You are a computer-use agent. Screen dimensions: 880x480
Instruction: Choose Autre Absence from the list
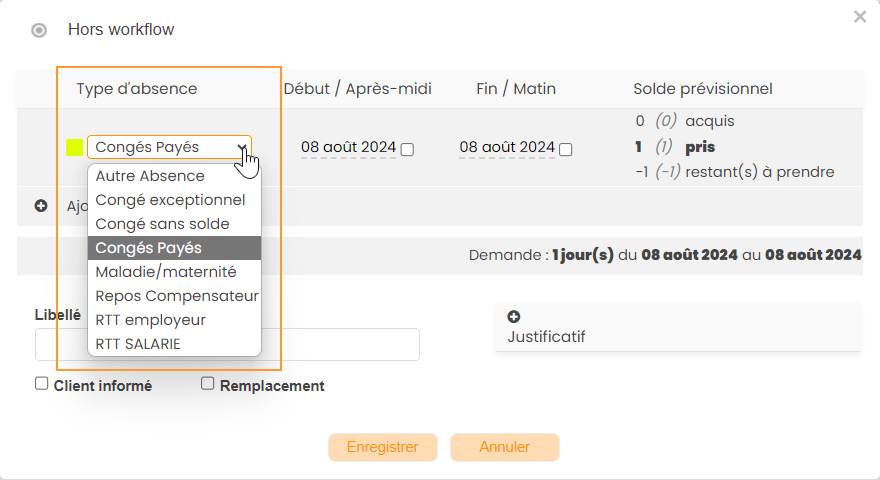[x=150, y=176]
